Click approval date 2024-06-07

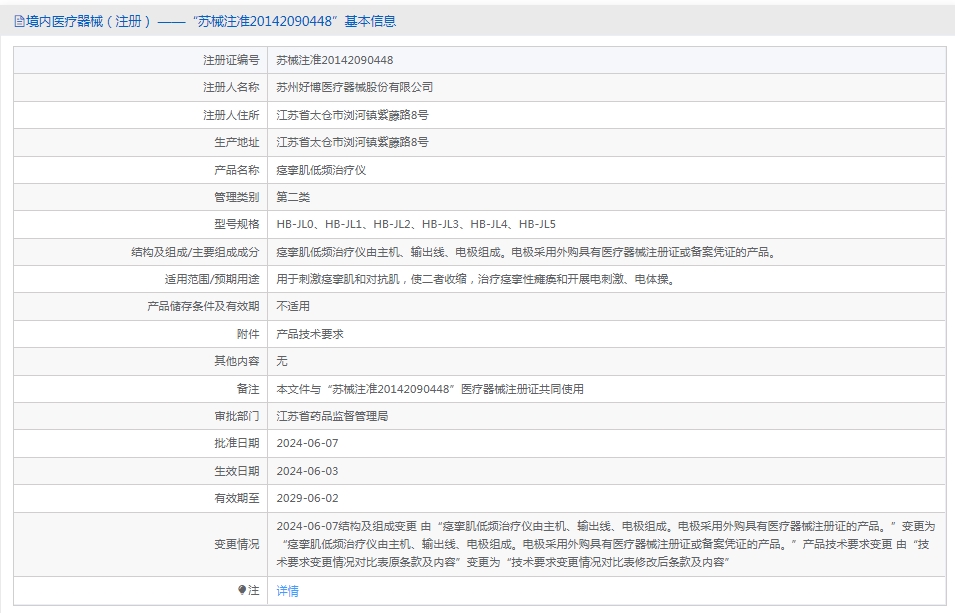(x=307, y=444)
